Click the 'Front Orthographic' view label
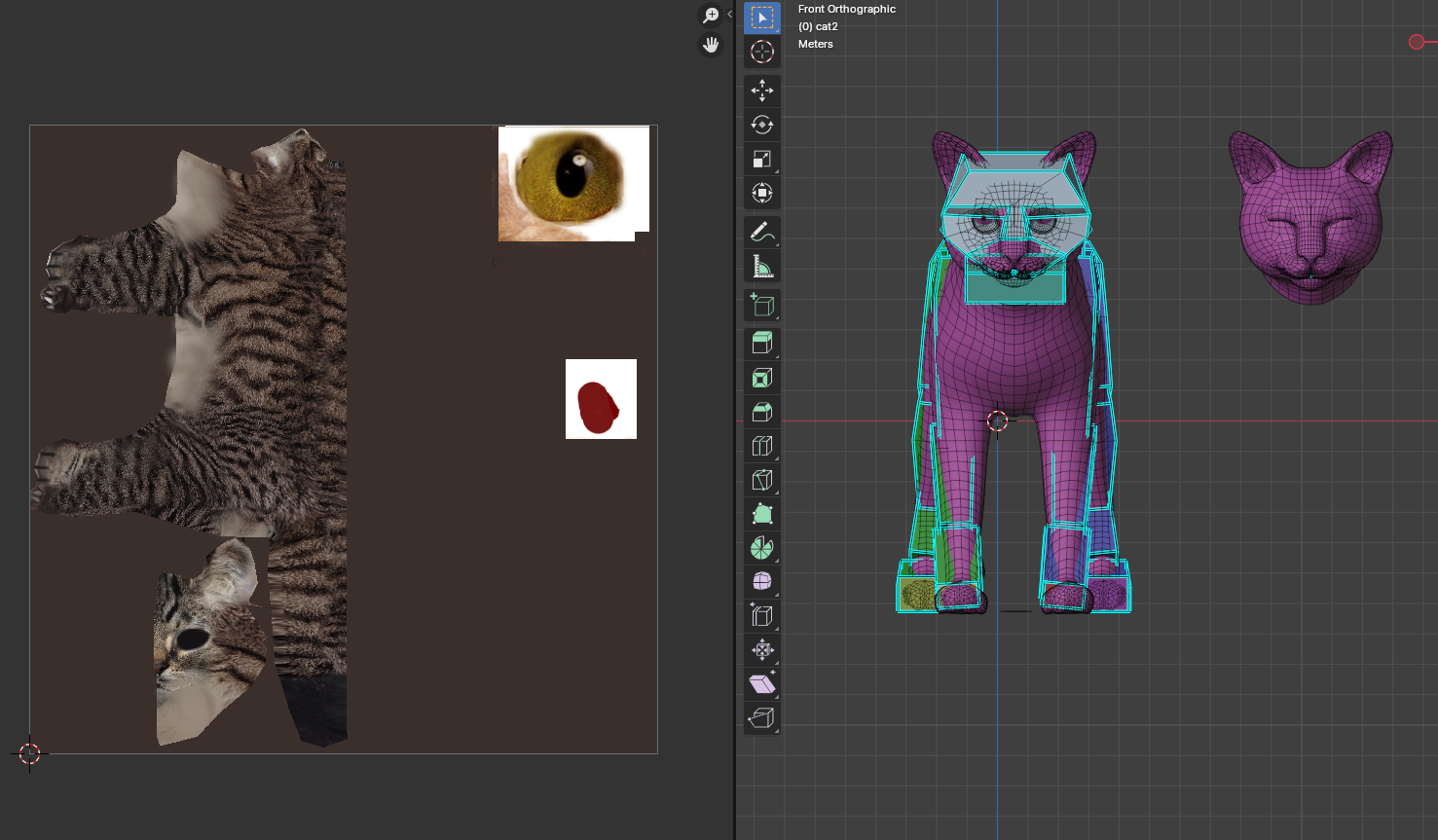The height and width of the screenshot is (840, 1438). point(846,9)
